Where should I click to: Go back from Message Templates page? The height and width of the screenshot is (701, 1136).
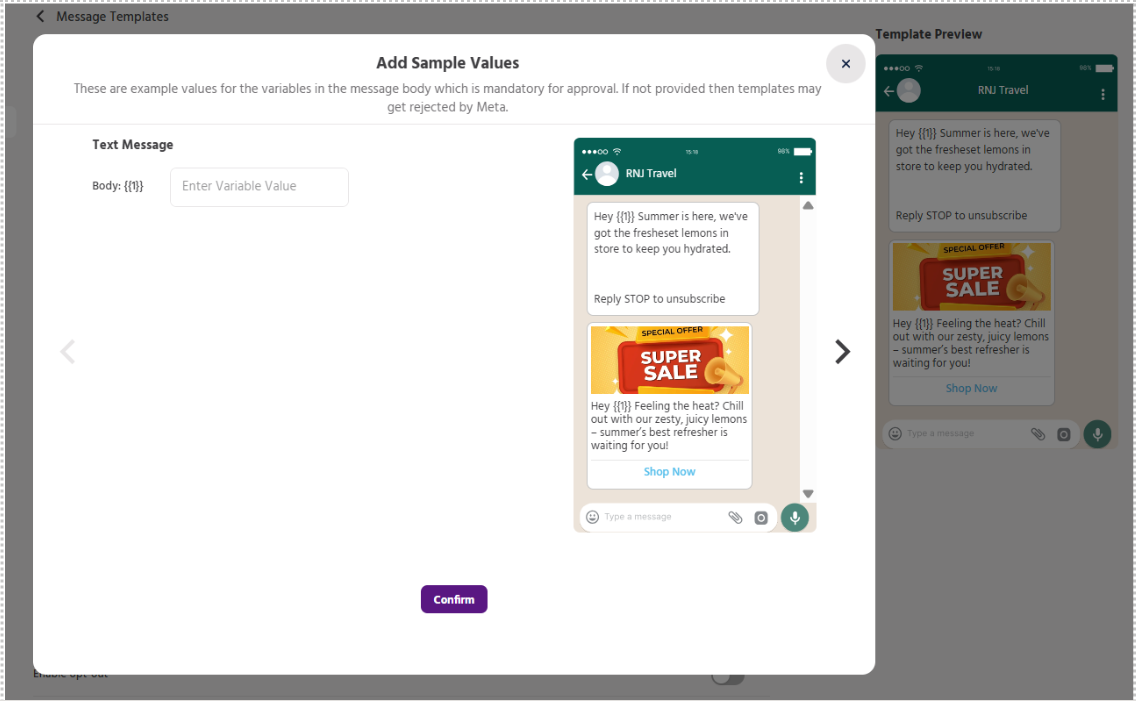coord(40,17)
